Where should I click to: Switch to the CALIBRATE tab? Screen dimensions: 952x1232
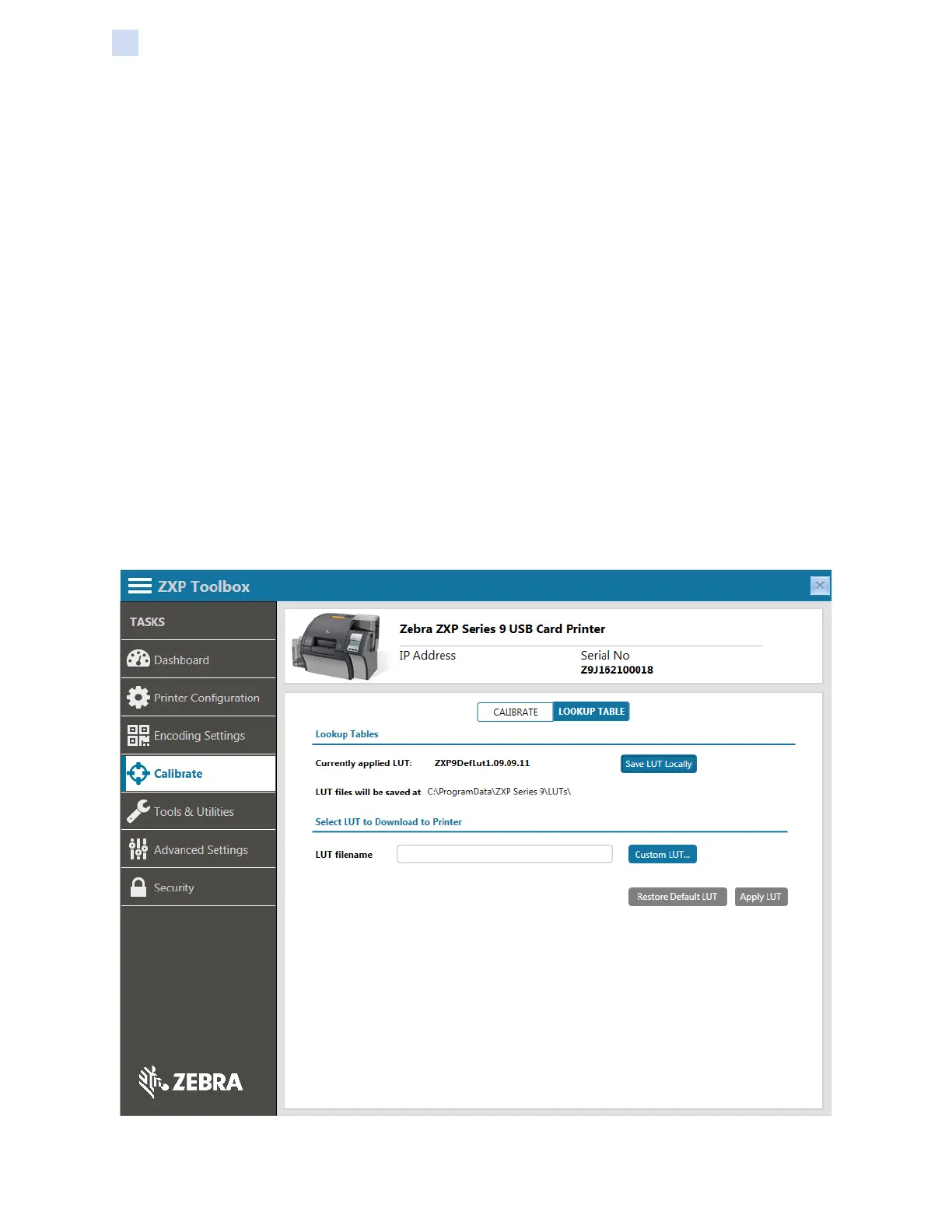pyautogui.click(x=515, y=712)
